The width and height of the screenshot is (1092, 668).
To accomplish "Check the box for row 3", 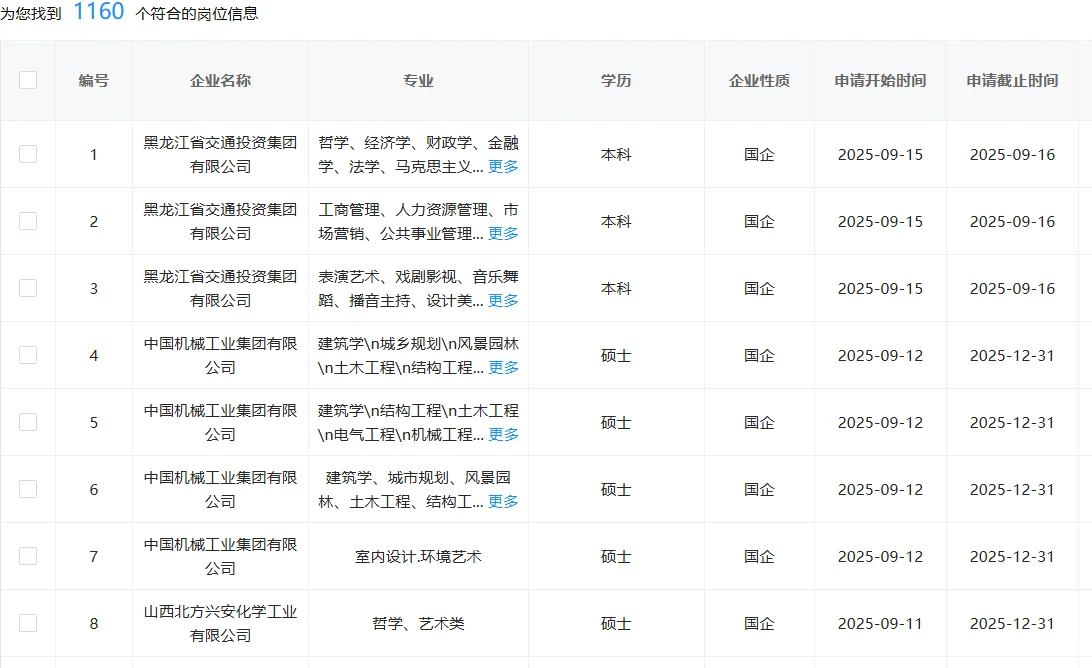I will click(x=28, y=288).
